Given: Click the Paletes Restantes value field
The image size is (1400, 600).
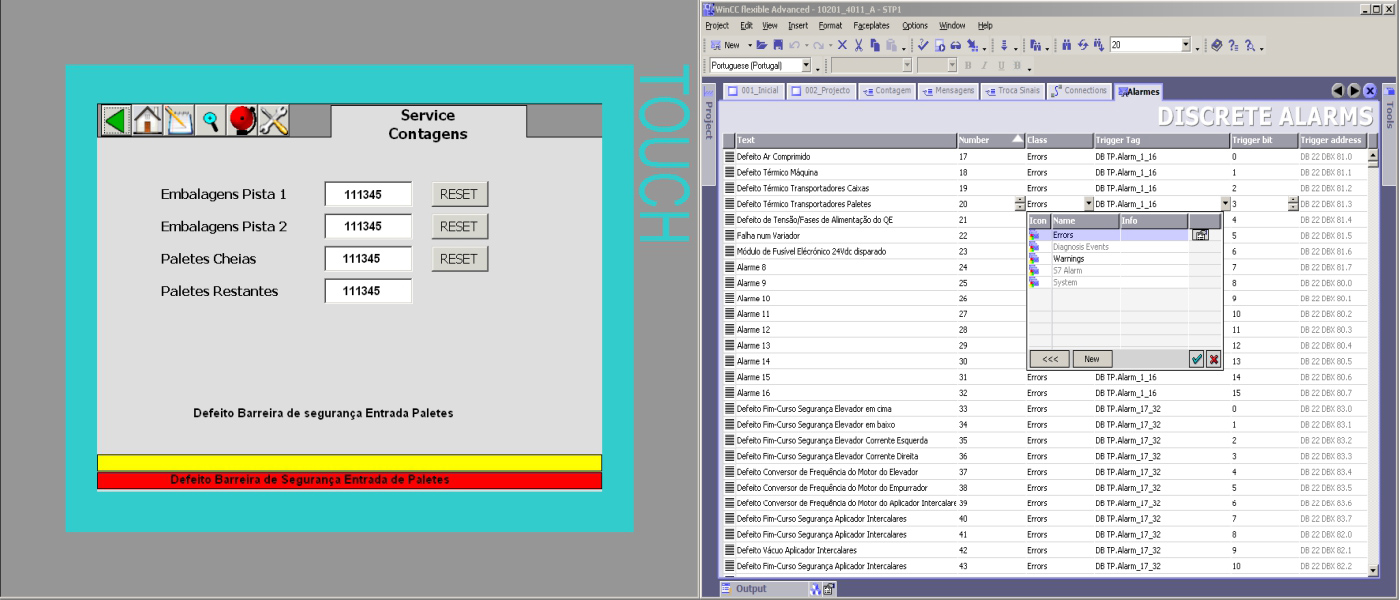Looking at the screenshot, I should [x=368, y=291].
